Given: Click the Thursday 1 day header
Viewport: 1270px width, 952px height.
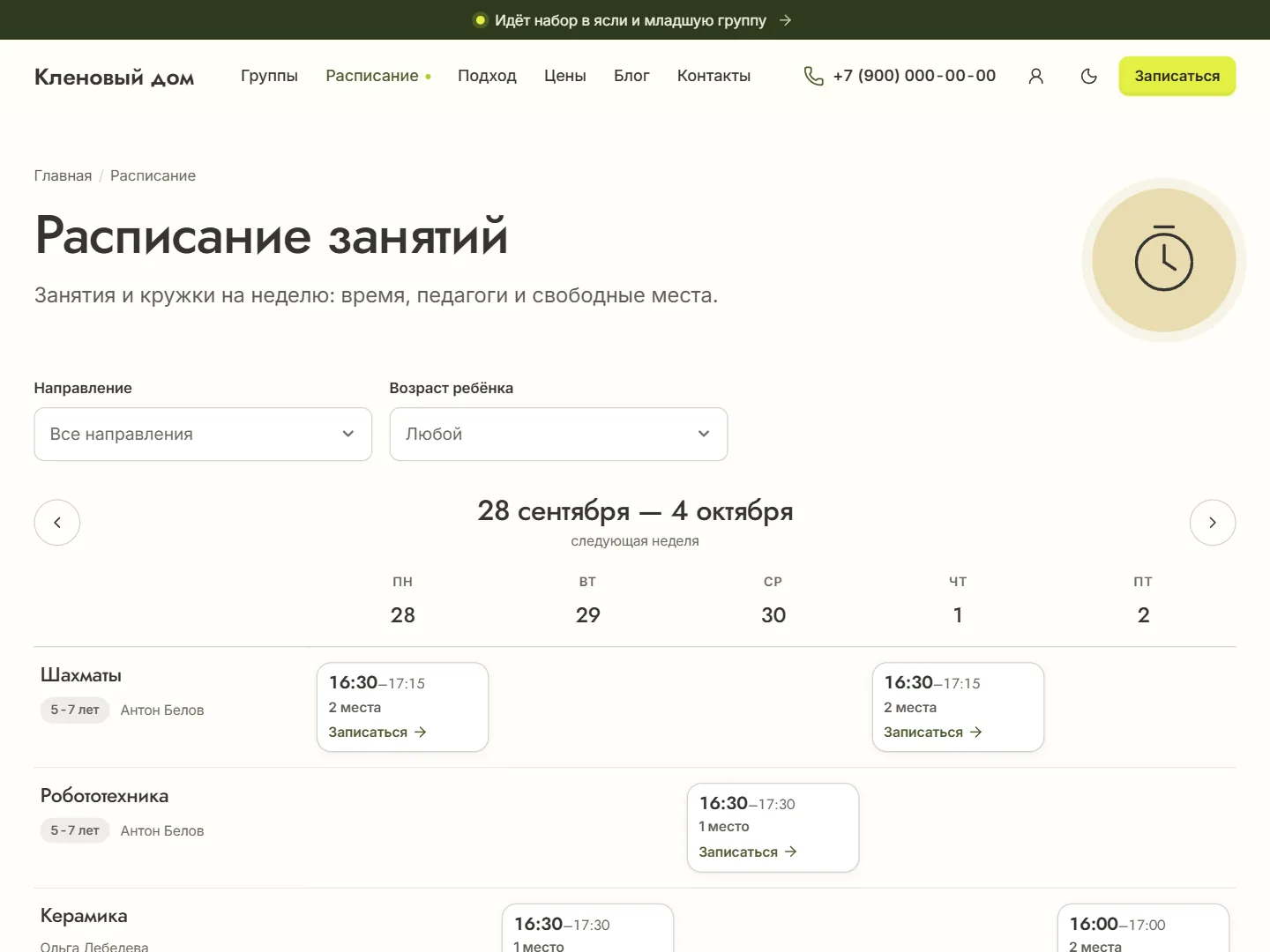Looking at the screenshot, I should [x=958, y=602].
